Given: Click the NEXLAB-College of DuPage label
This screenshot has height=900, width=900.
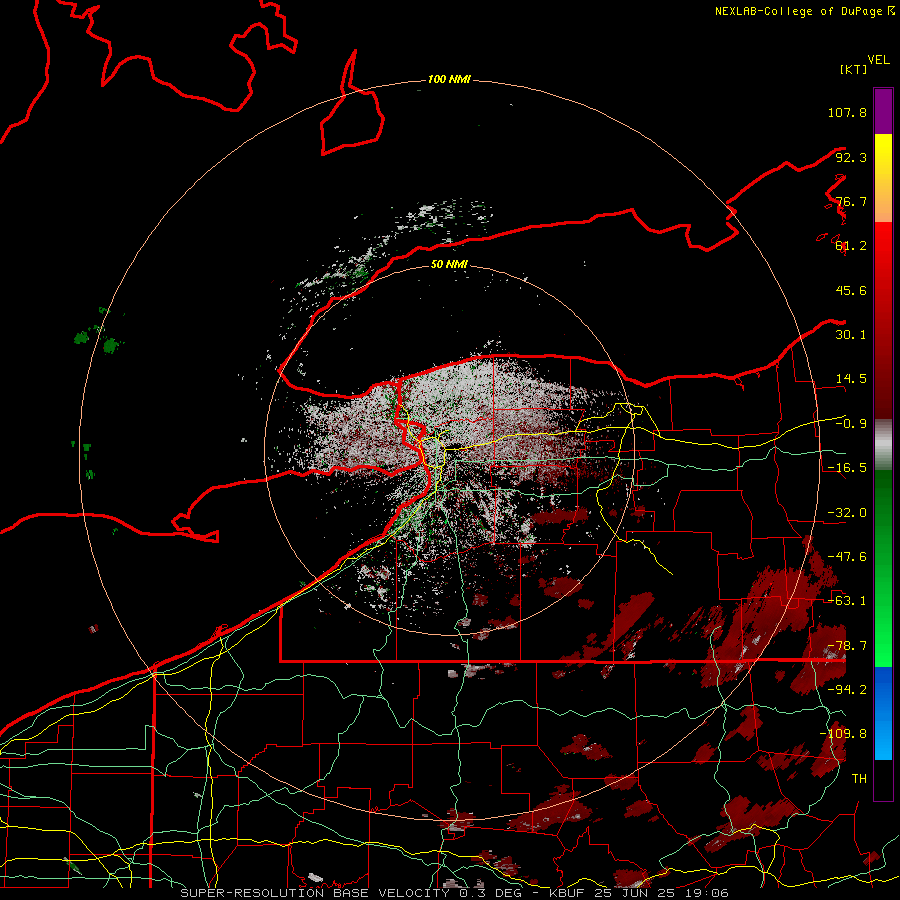Looking at the screenshot, I should click(798, 11).
